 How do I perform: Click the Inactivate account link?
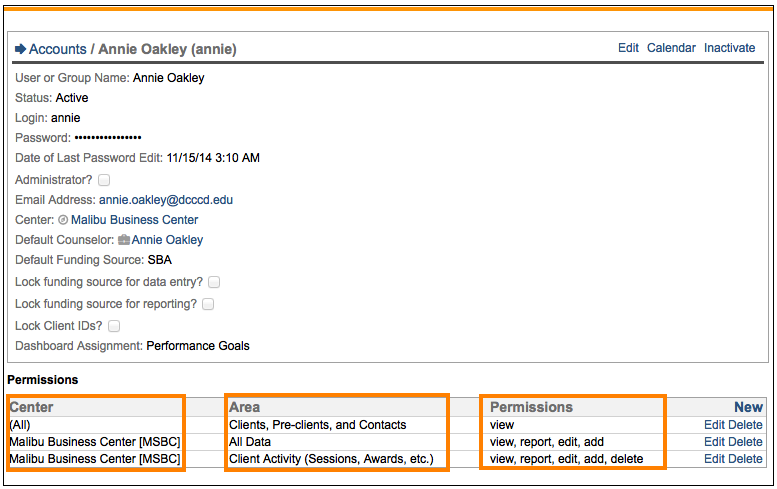pyautogui.click(x=730, y=48)
